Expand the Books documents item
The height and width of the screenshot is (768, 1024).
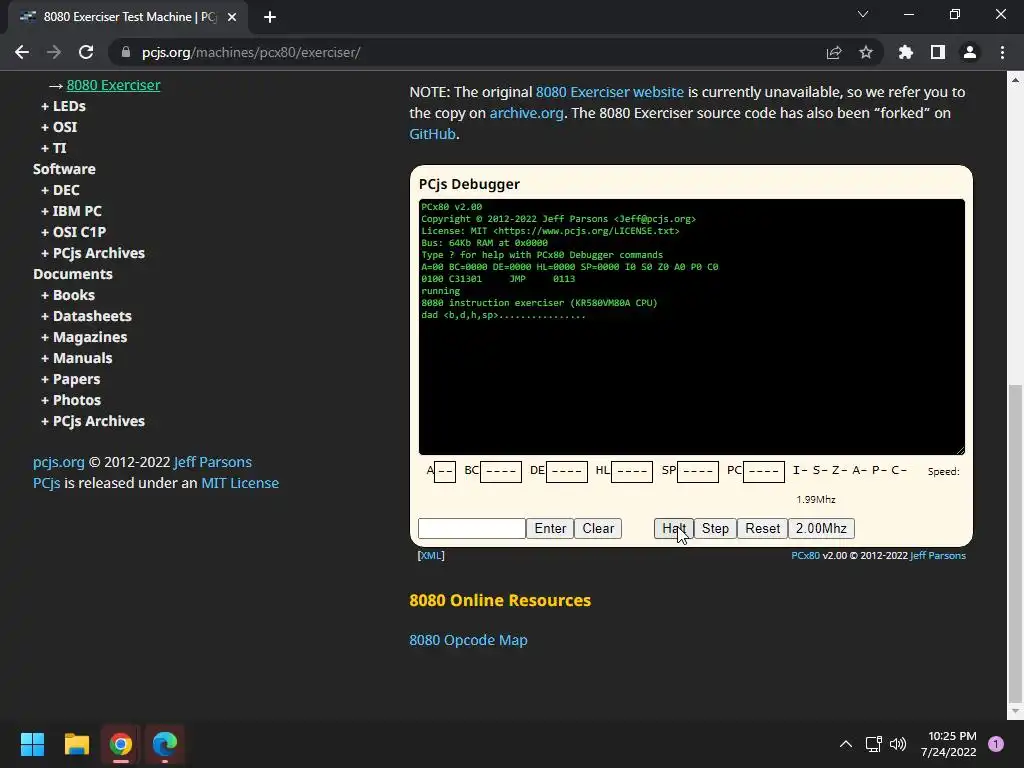coord(68,295)
